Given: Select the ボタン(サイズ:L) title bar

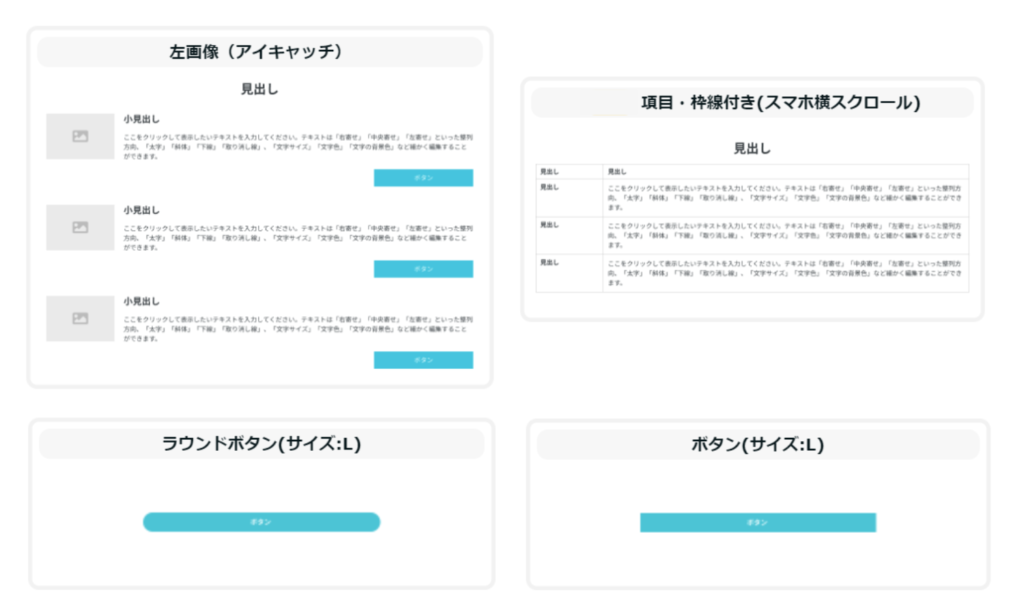Looking at the screenshot, I should pyautogui.click(x=757, y=445).
